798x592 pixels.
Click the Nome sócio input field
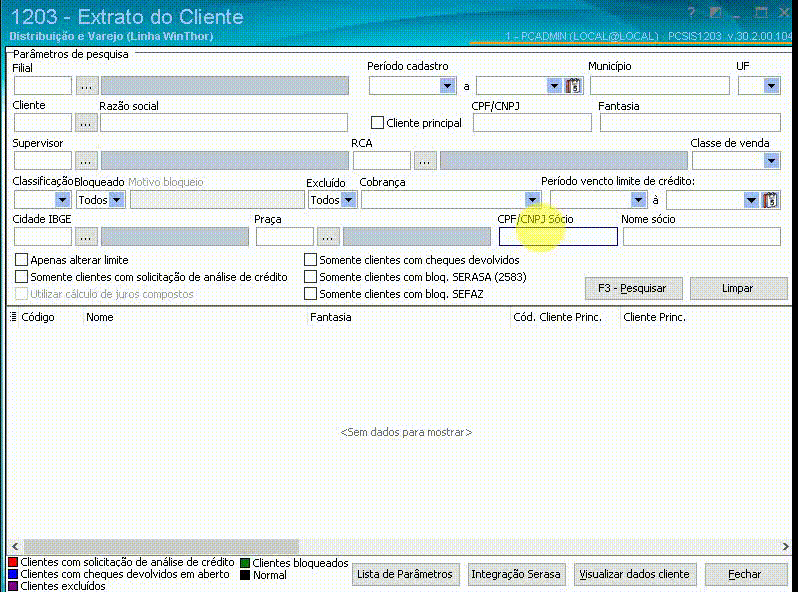coord(702,237)
